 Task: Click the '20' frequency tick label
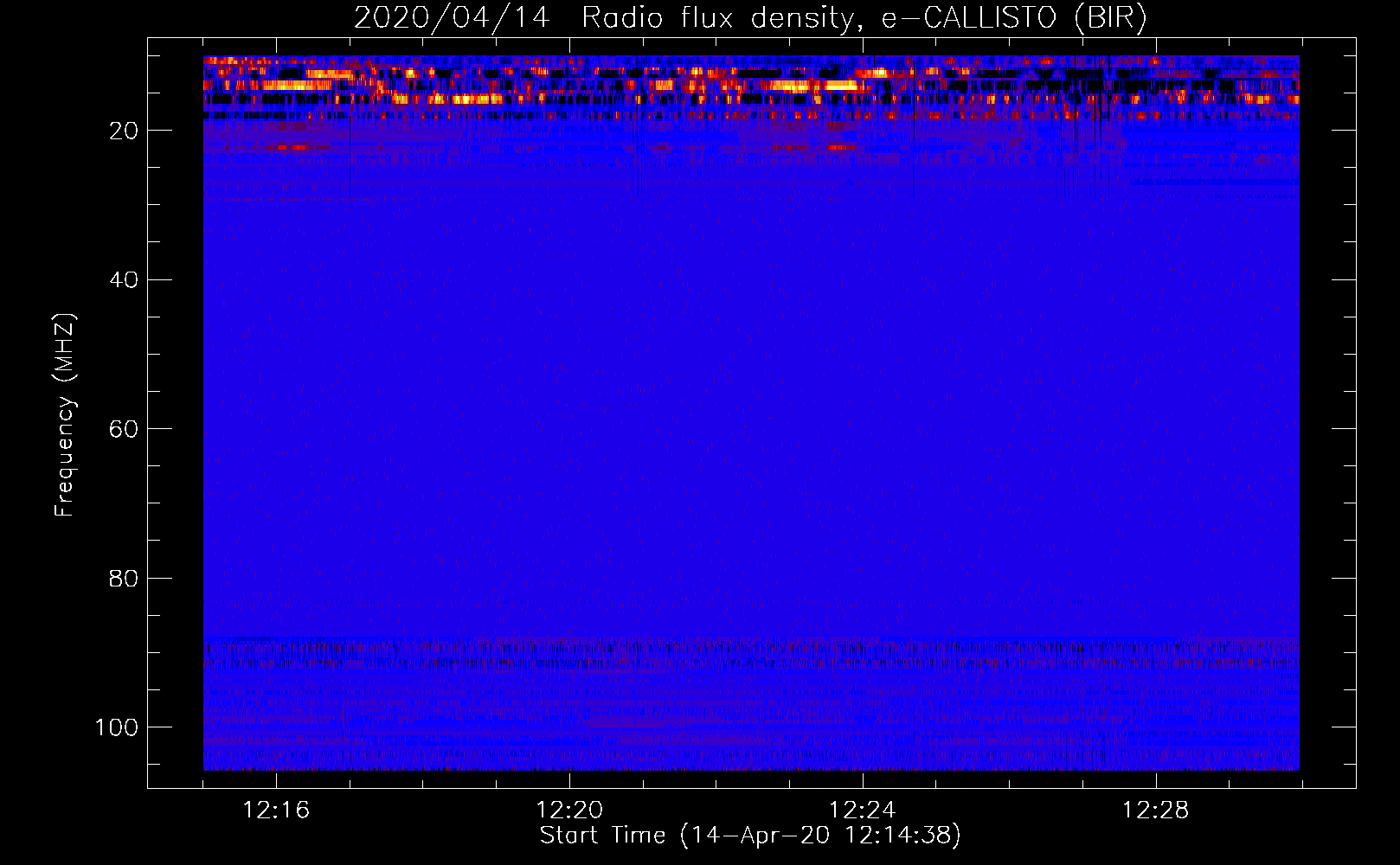point(124,131)
